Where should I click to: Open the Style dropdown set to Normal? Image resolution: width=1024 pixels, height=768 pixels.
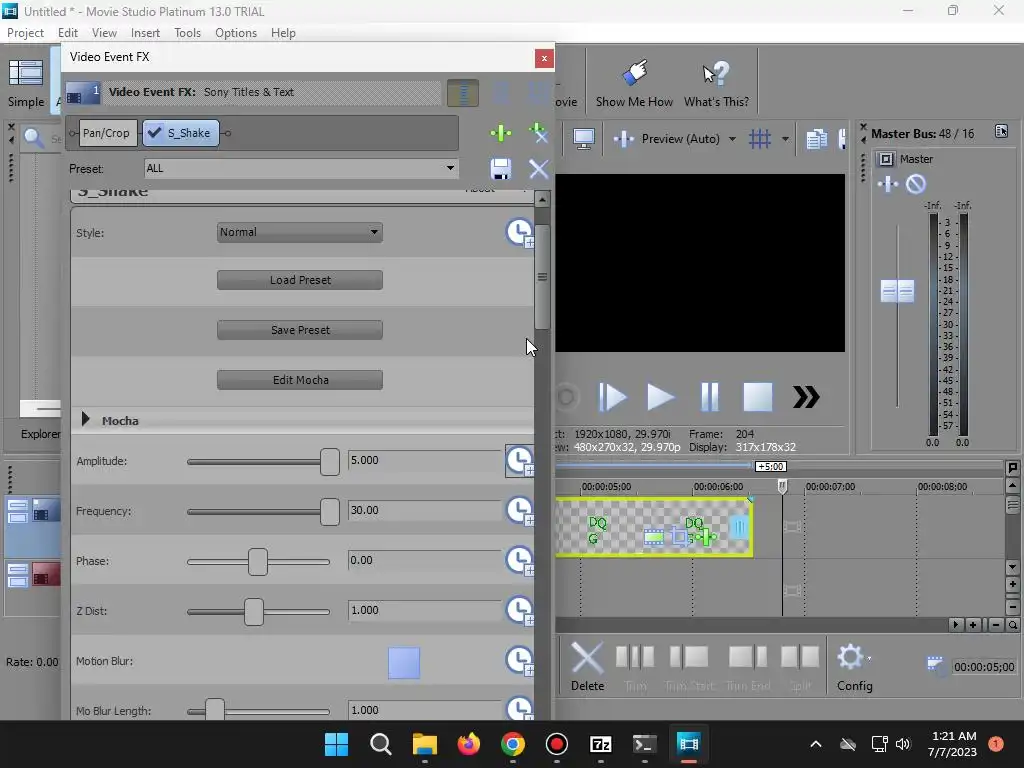[300, 232]
